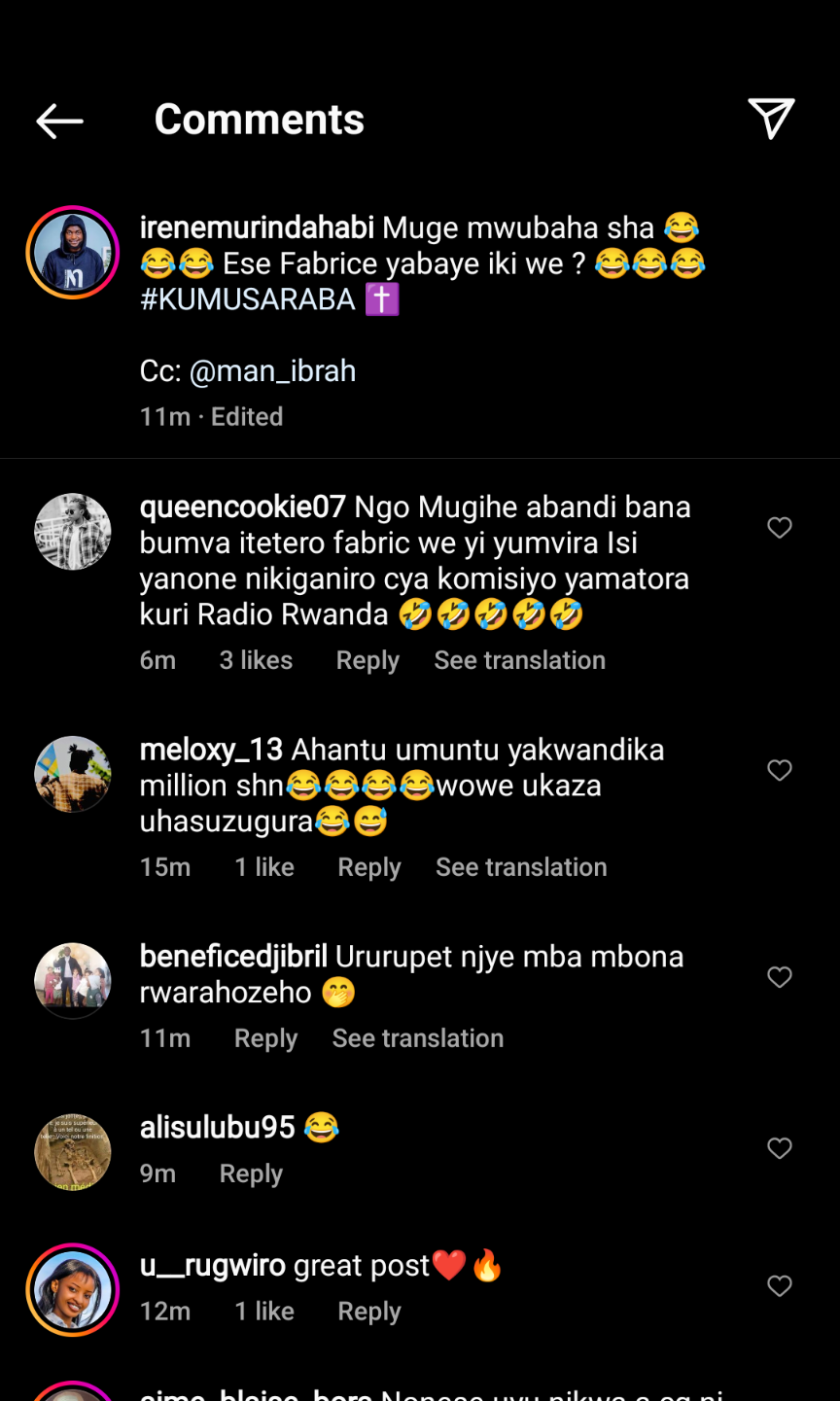
Task: Open irenemurindahabi's profile picture
Action: tap(73, 253)
